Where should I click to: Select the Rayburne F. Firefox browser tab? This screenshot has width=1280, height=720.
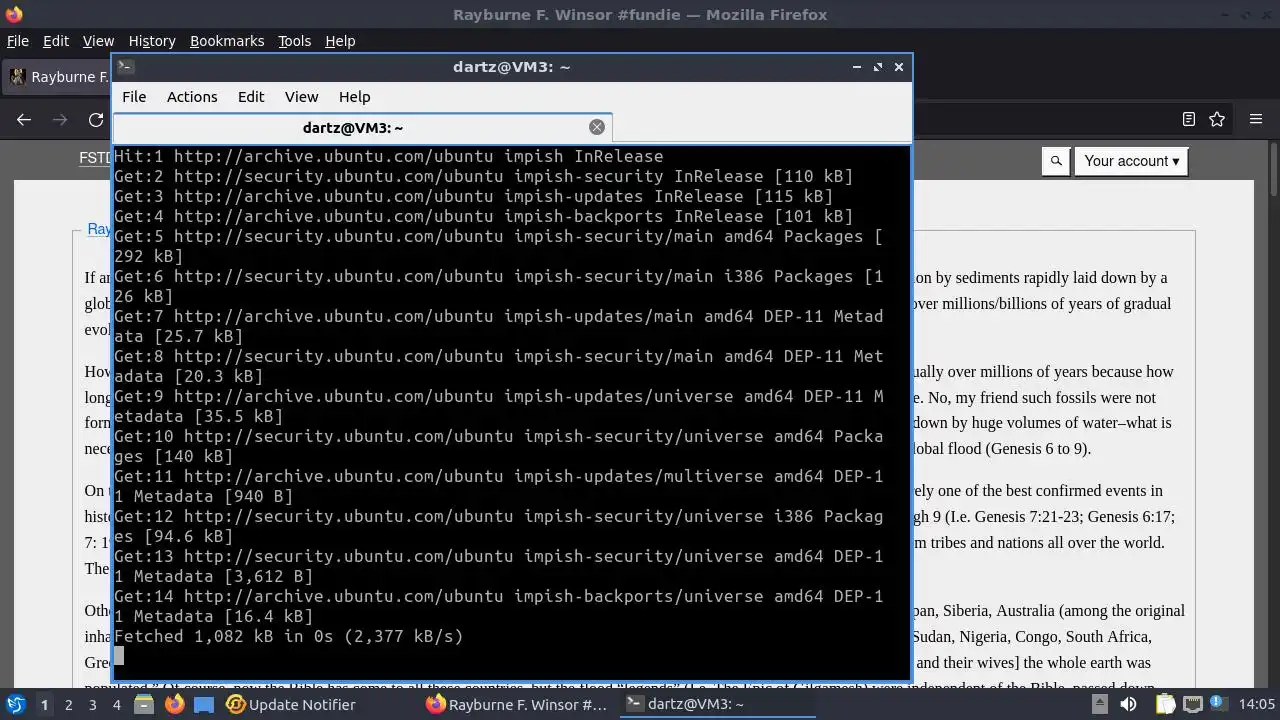[58, 77]
